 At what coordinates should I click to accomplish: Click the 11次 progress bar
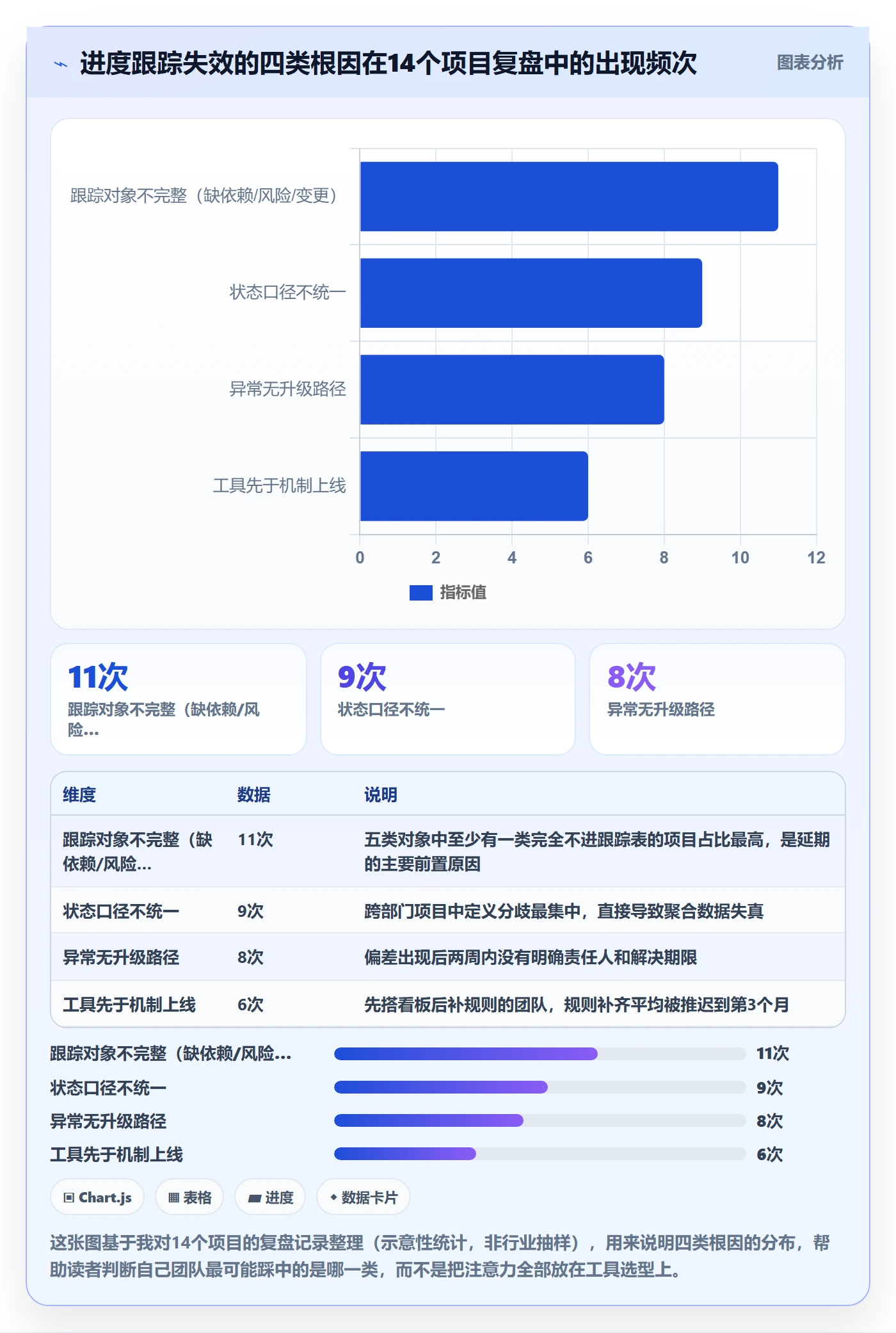[x=540, y=1054]
